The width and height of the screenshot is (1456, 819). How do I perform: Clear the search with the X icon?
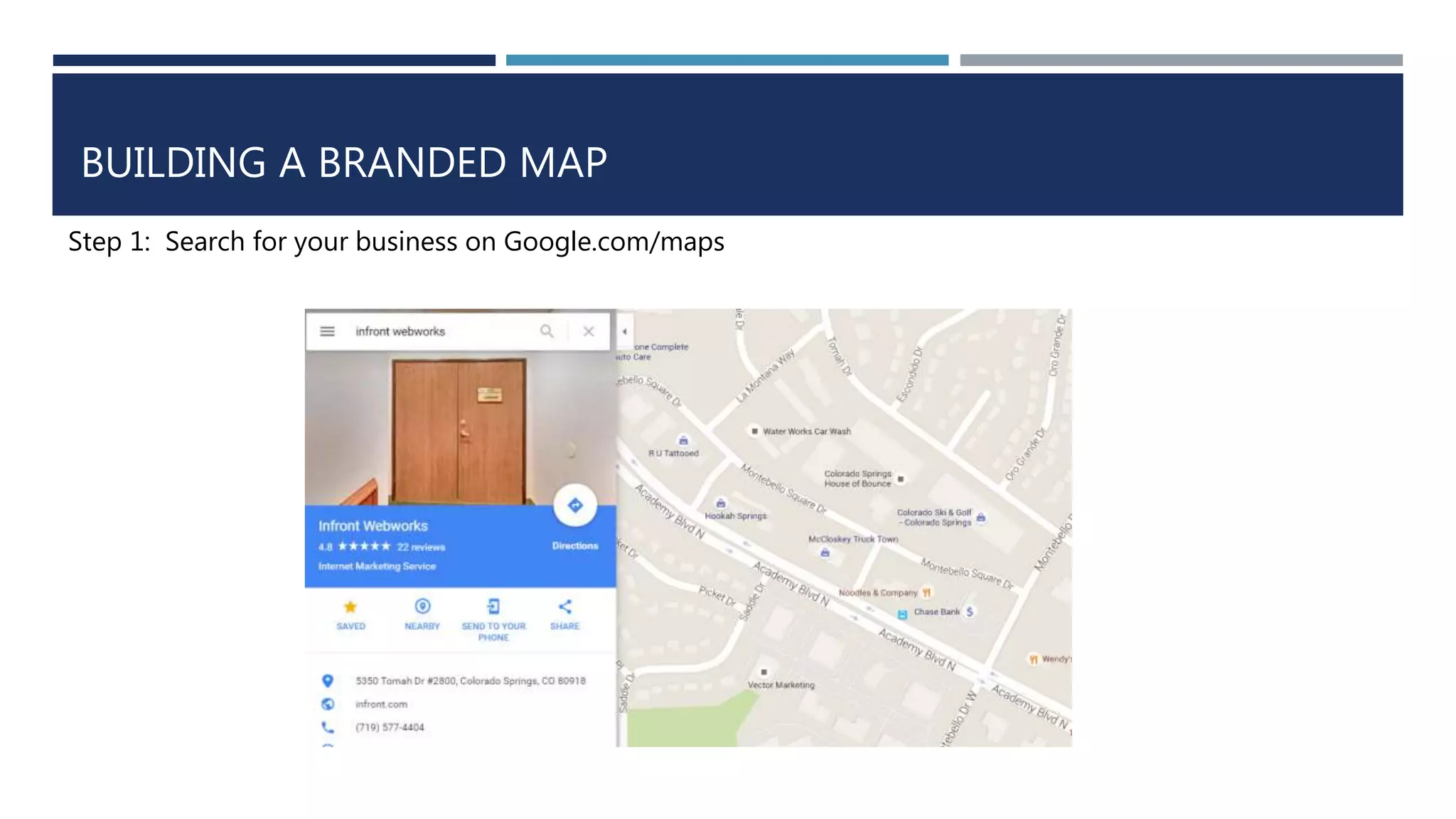(x=589, y=331)
